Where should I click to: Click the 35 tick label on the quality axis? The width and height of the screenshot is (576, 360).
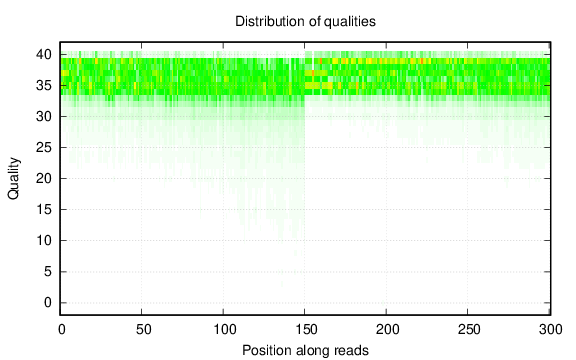44,86
